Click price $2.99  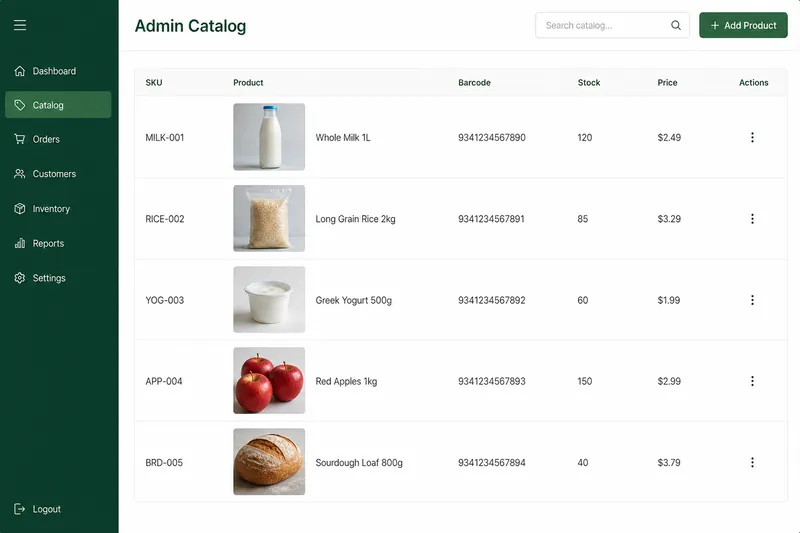669,381
